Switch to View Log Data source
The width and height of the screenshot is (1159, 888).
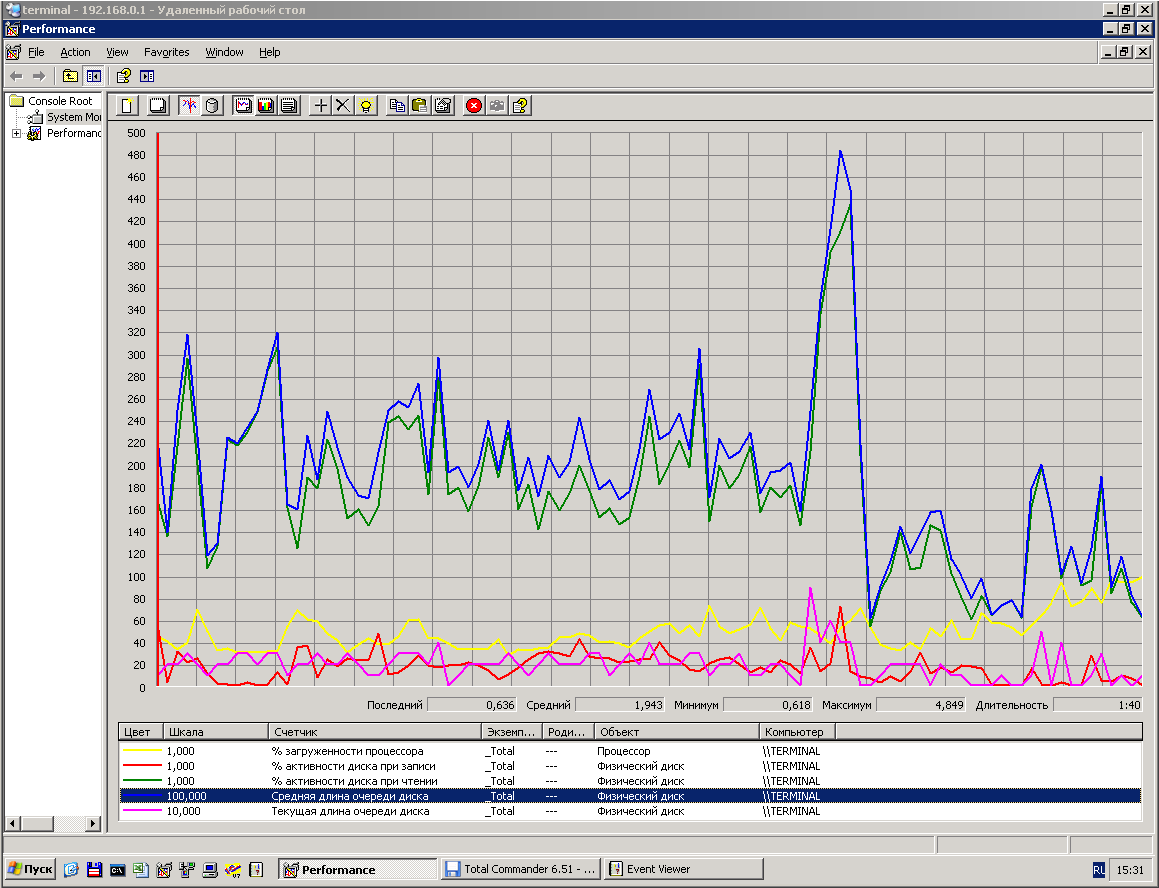pyautogui.click(x=212, y=105)
